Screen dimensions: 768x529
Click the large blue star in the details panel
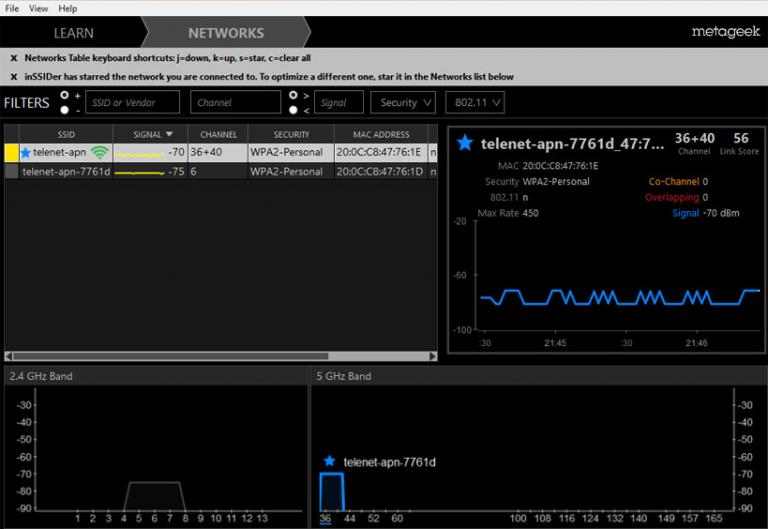(x=465, y=143)
